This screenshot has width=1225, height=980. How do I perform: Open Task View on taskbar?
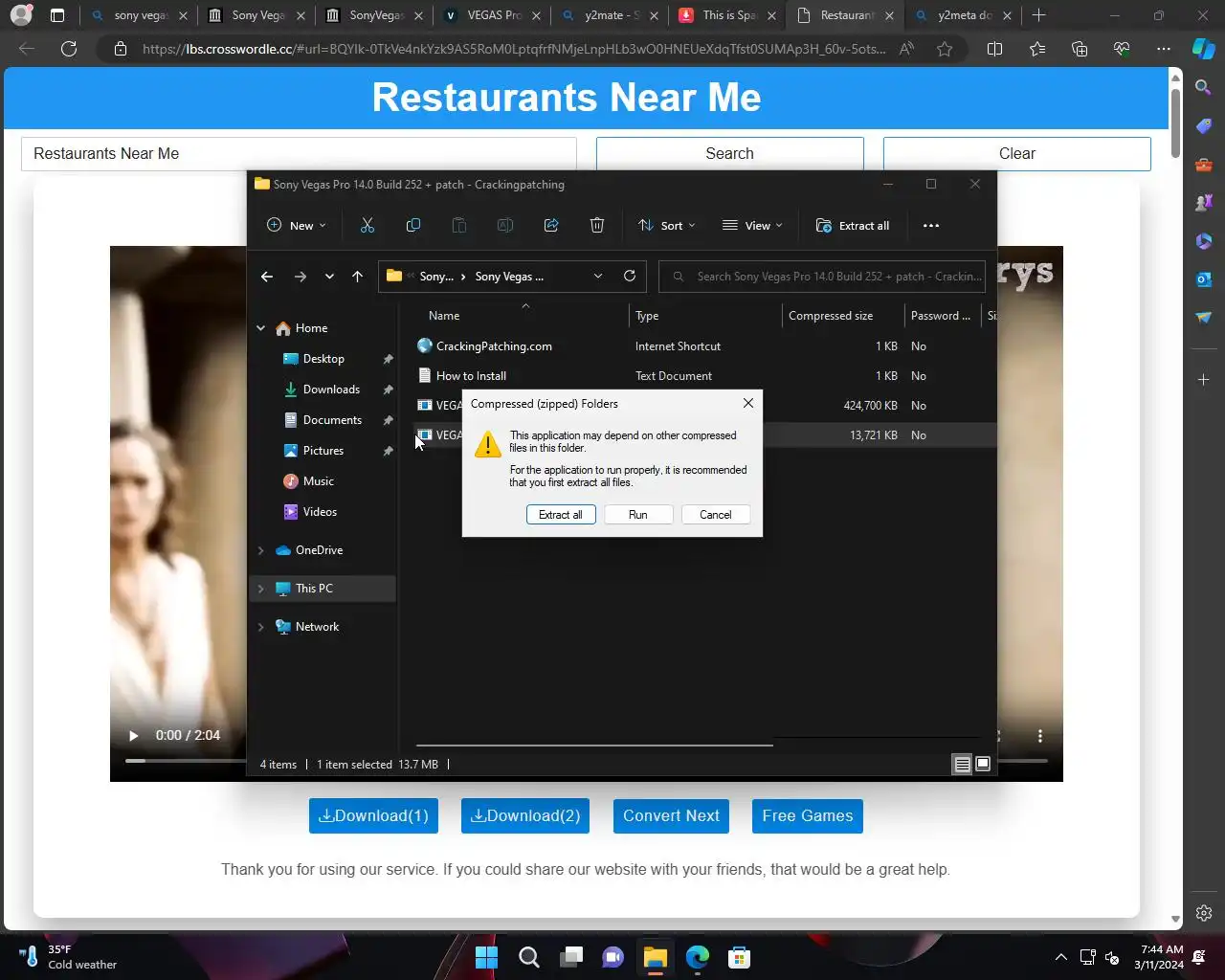point(571,957)
